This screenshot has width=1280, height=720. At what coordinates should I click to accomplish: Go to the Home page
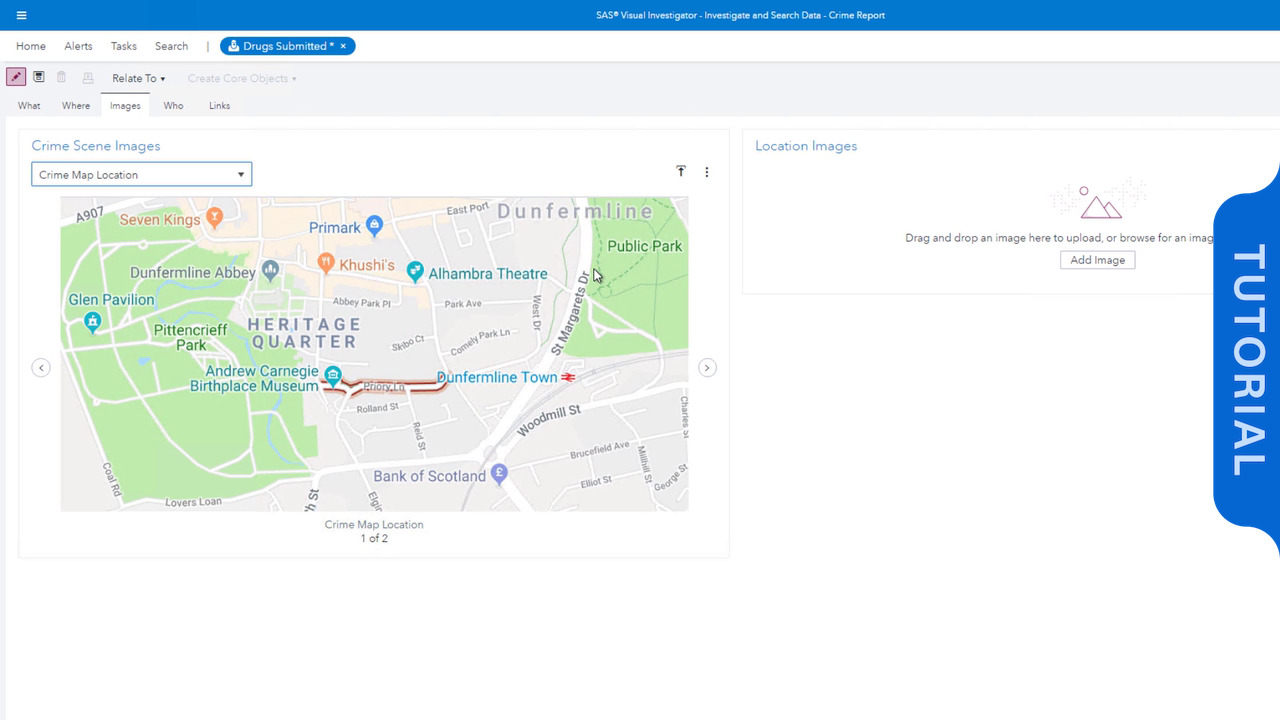coord(31,46)
